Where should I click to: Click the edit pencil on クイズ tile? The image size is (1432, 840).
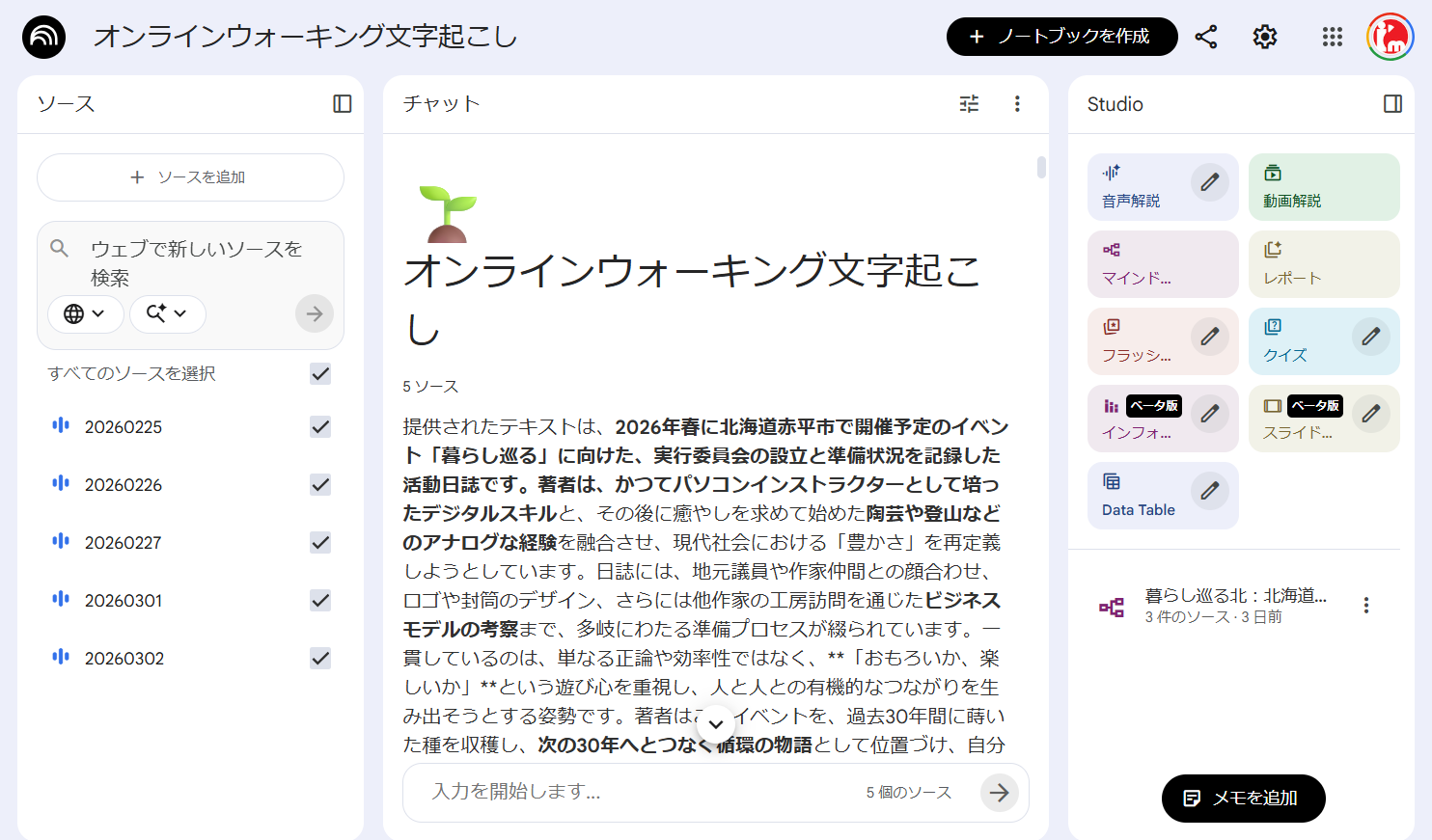click(x=1370, y=337)
